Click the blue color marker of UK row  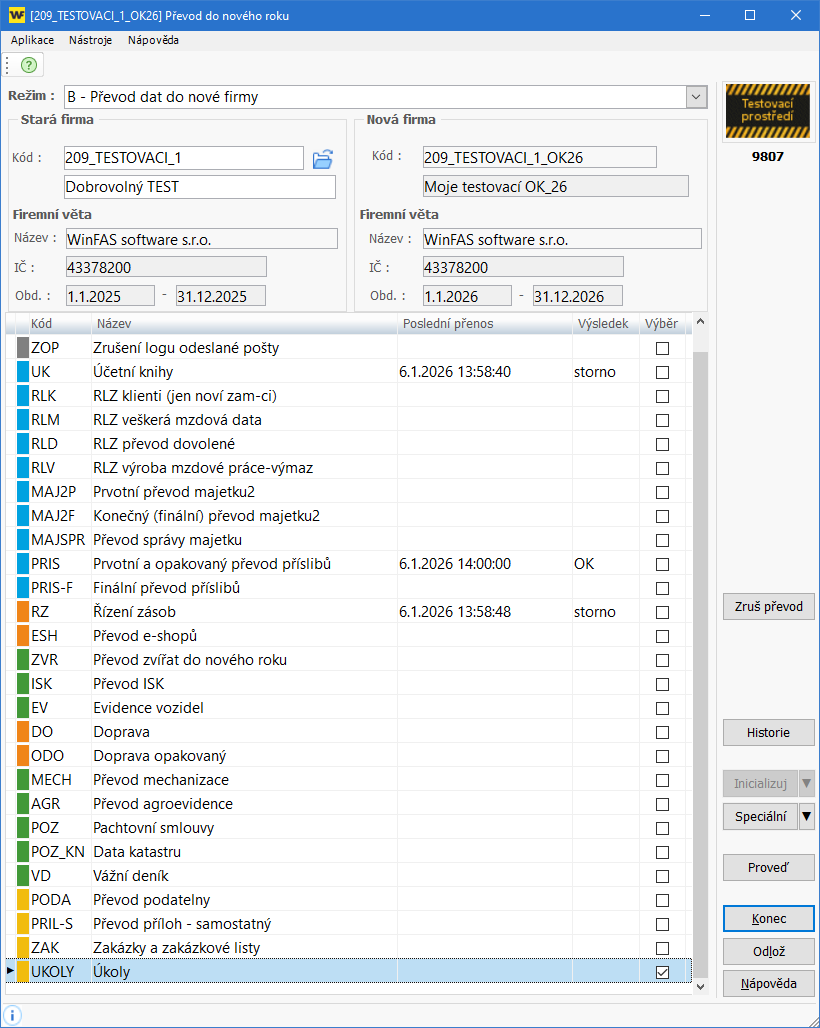[24, 372]
